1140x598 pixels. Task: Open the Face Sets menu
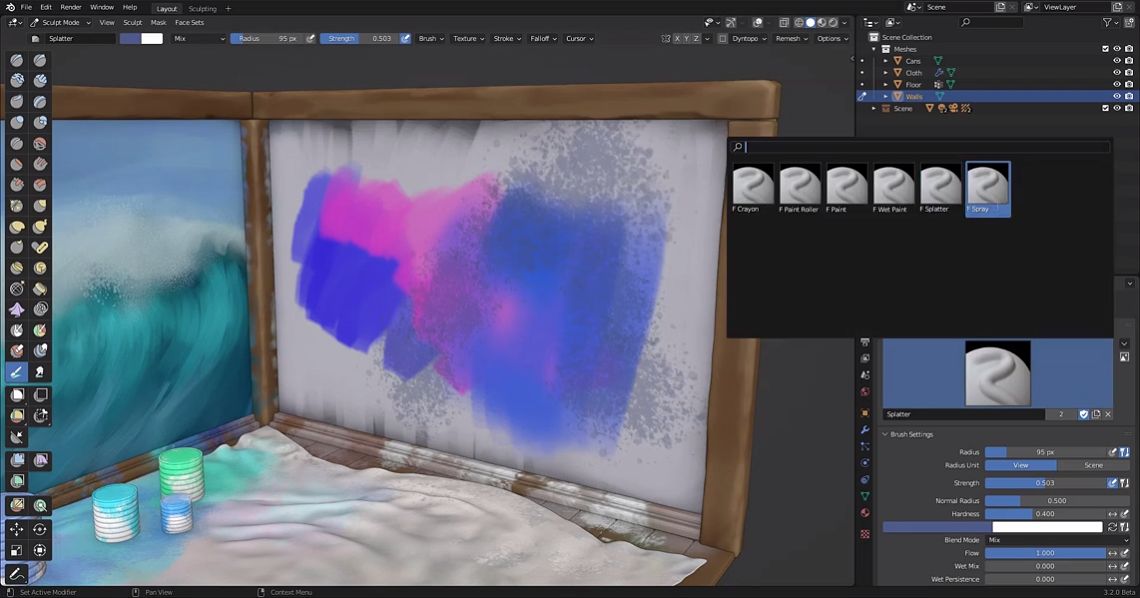pyautogui.click(x=189, y=23)
